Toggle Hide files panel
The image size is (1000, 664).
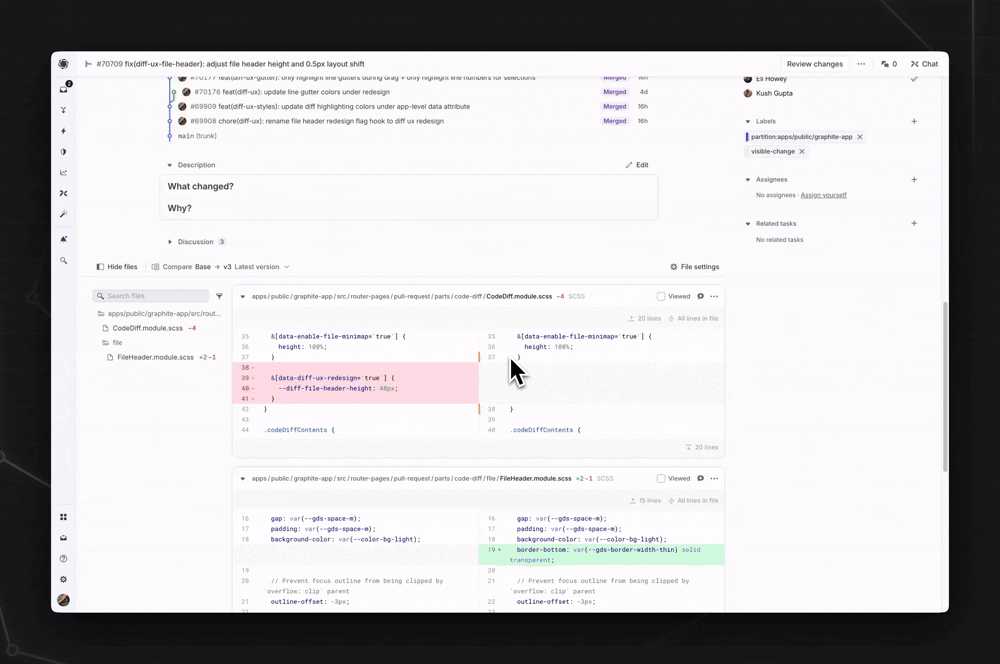117,267
